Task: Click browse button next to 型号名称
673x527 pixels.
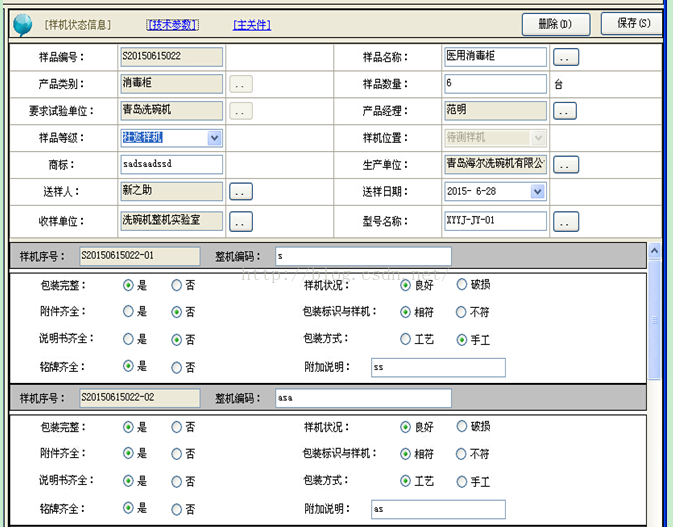Action: point(565,221)
